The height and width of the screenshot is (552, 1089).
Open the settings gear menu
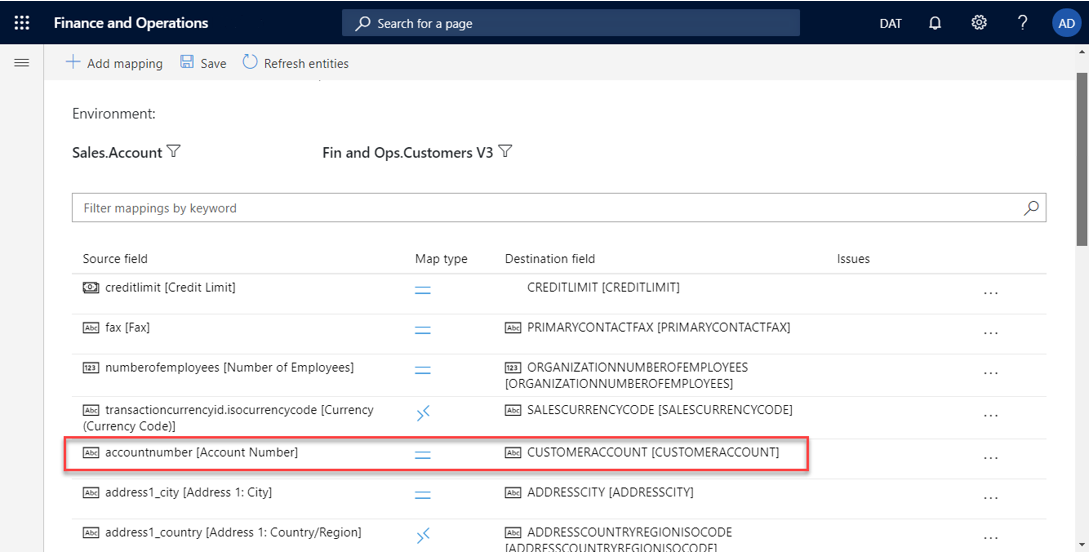coord(979,23)
